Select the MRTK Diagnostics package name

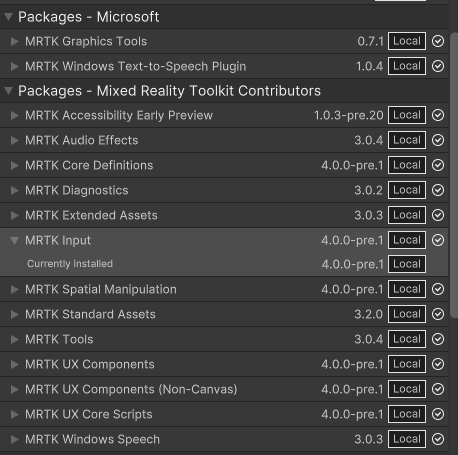pos(77,190)
